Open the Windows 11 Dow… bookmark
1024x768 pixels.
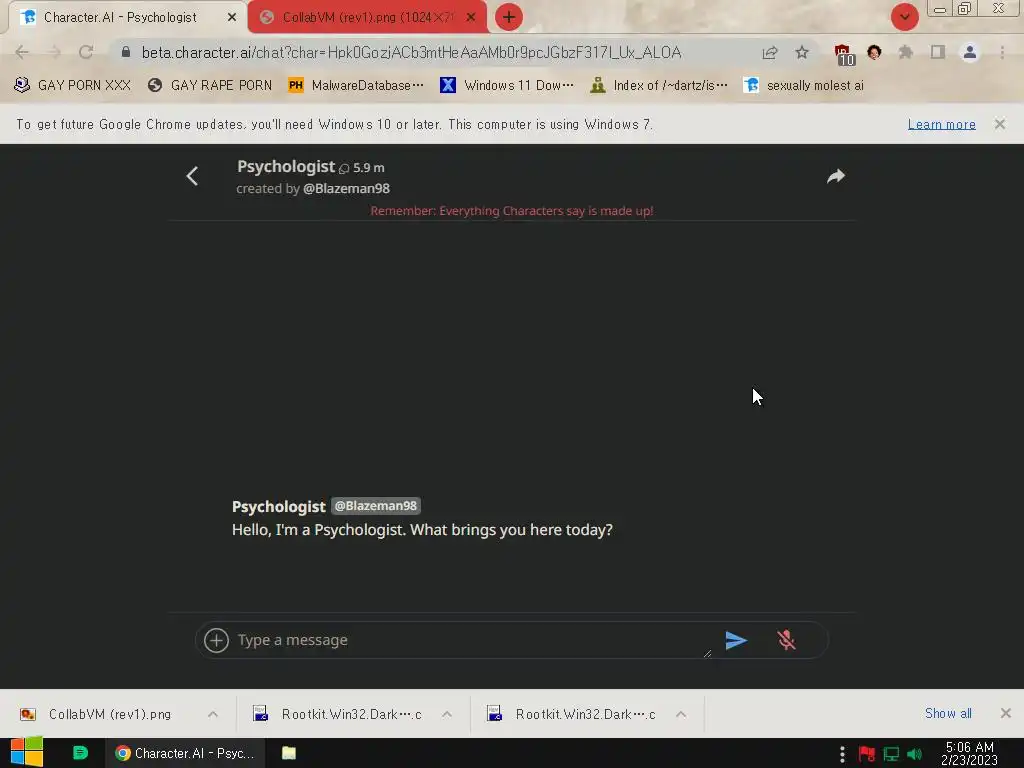[507, 85]
